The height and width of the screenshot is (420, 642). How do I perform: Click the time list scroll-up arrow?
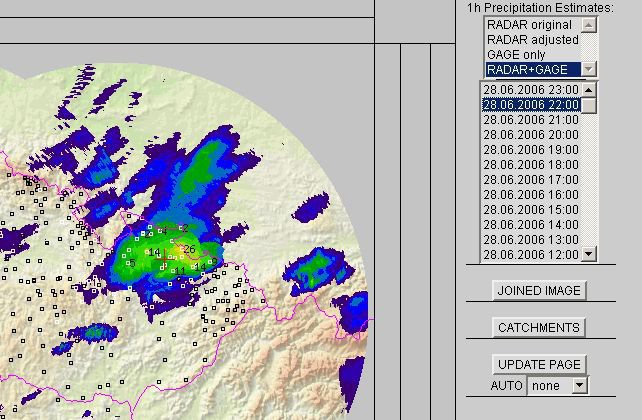[x=589, y=90]
